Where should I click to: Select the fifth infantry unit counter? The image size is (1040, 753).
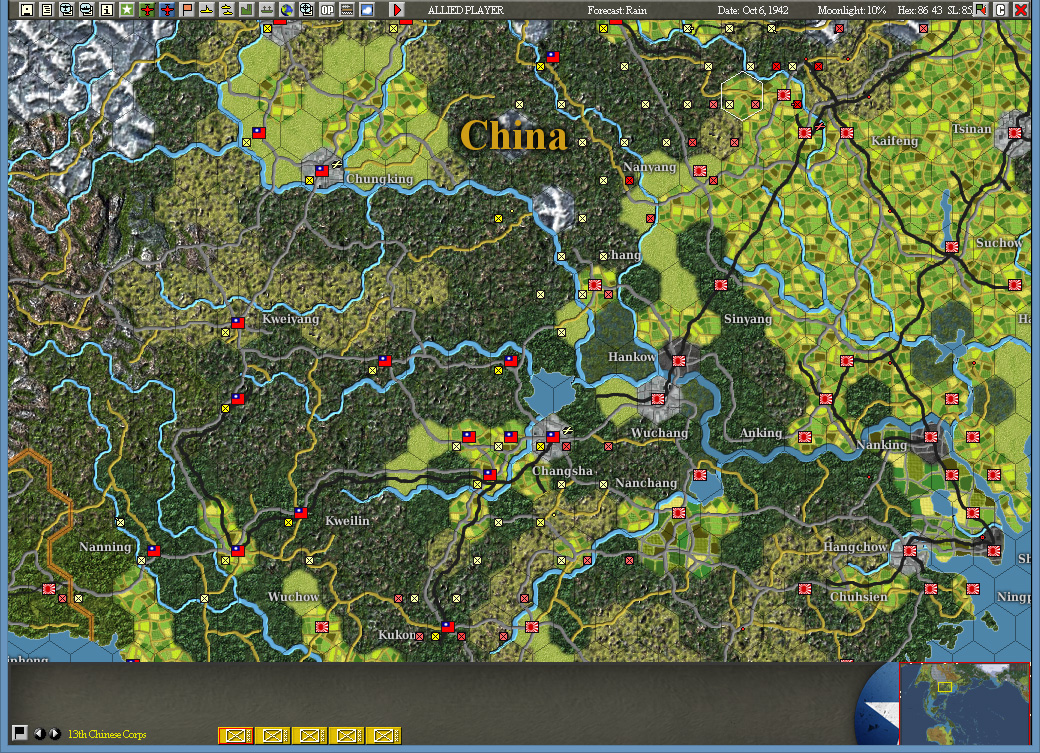(x=384, y=735)
